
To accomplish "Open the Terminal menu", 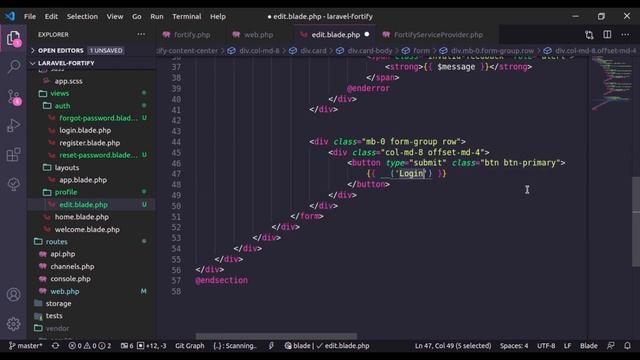I will 187,16.
